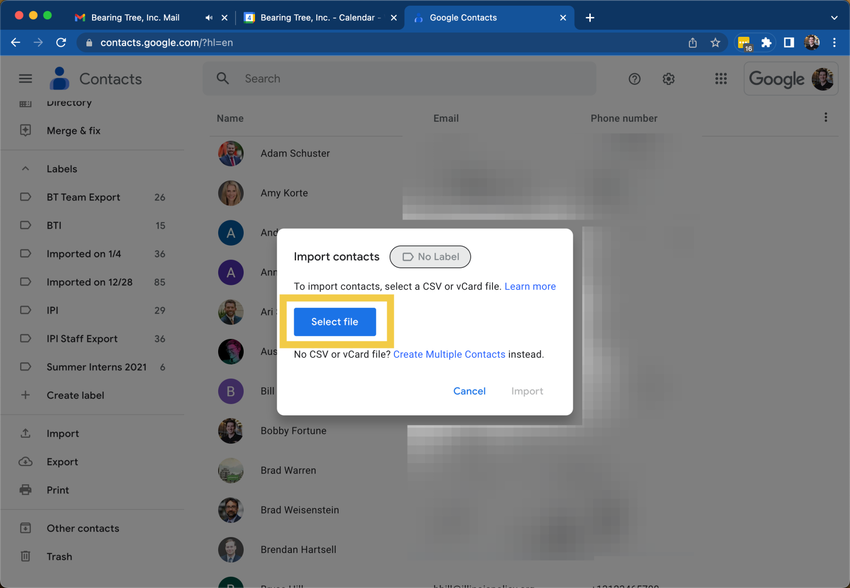Viewport: 850px width, 588px height.
Task: Select the BT Team Export label
Action: tap(92, 197)
